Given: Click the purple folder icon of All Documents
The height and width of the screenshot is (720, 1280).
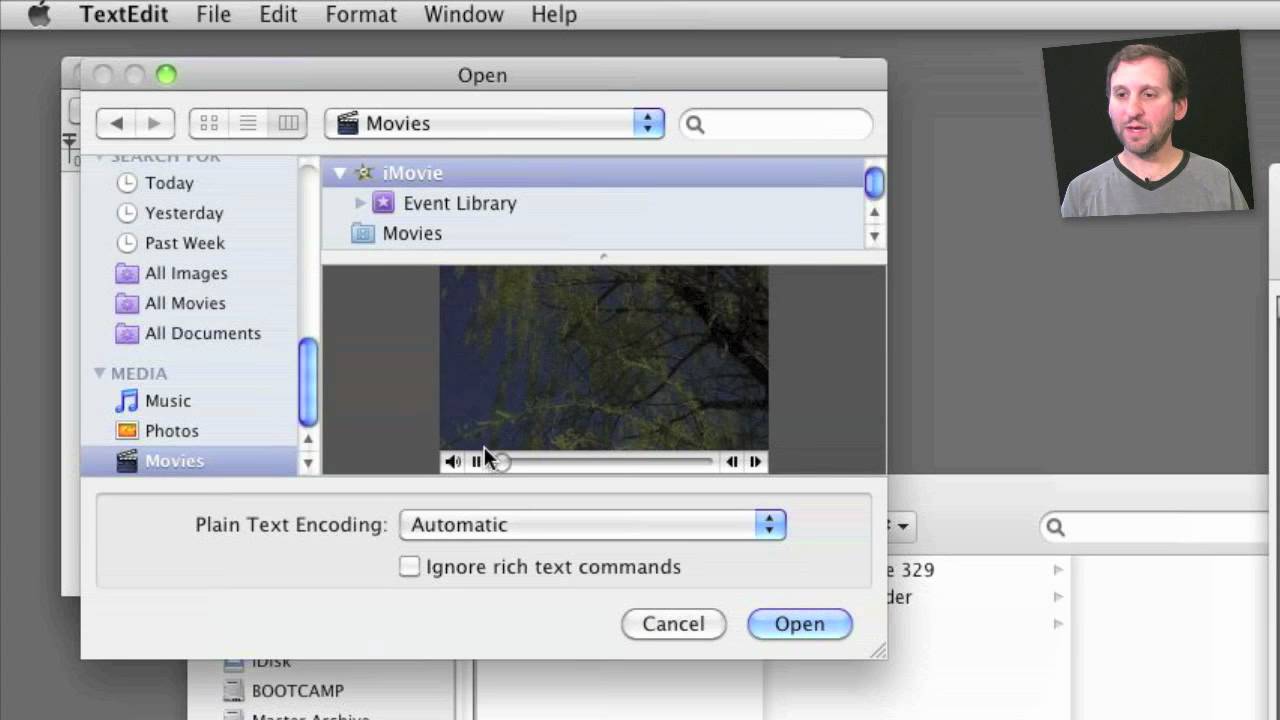Looking at the screenshot, I should point(126,333).
